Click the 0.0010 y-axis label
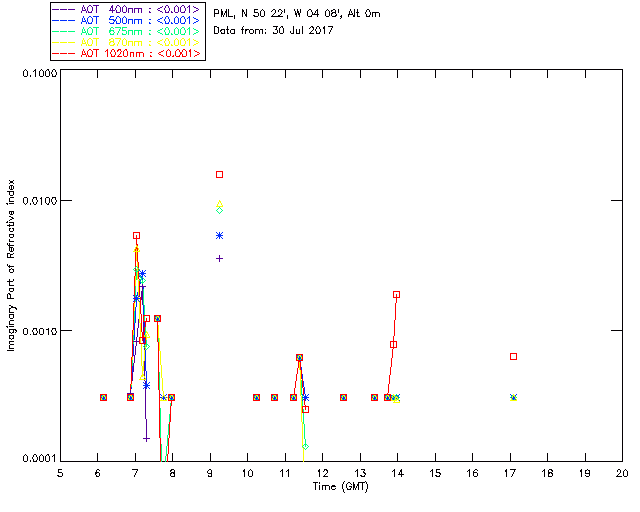The height and width of the screenshot is (512, 640). click(x=39, y=331)
